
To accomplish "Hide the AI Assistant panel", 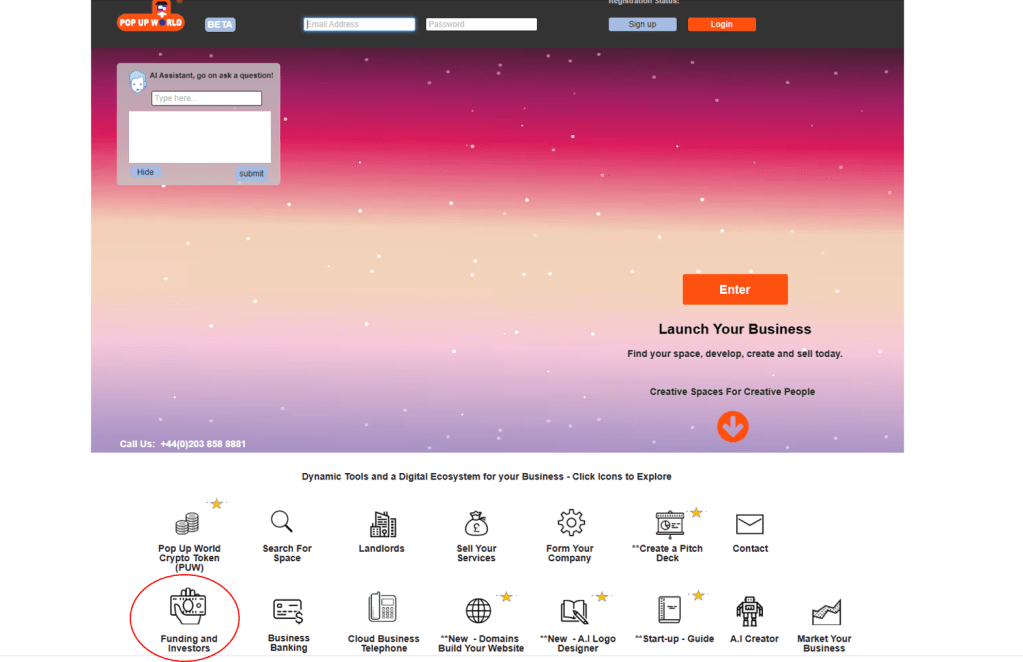I will click(145, 172).
